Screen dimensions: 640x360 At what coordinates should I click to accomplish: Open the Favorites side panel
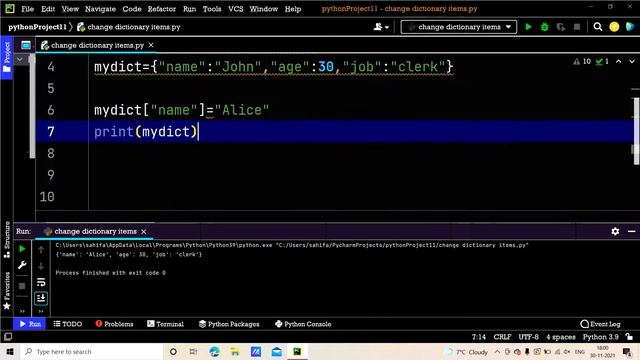[7, 291]
